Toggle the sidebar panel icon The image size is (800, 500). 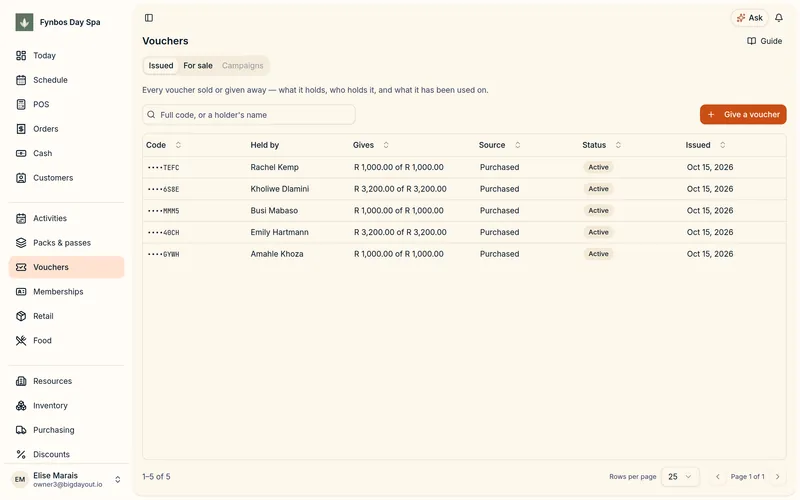(149, 18)
